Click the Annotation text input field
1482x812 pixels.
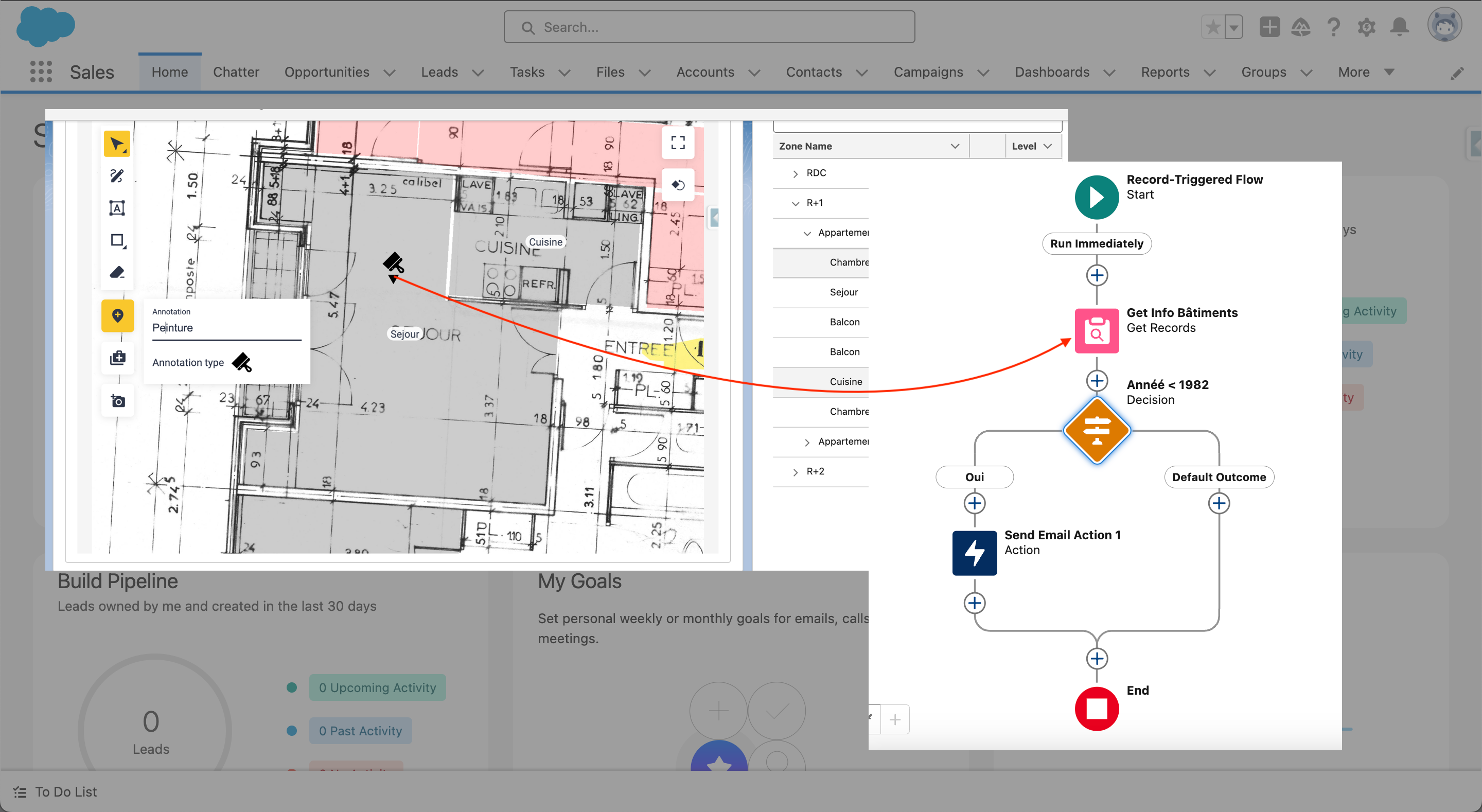pos(226,328)
